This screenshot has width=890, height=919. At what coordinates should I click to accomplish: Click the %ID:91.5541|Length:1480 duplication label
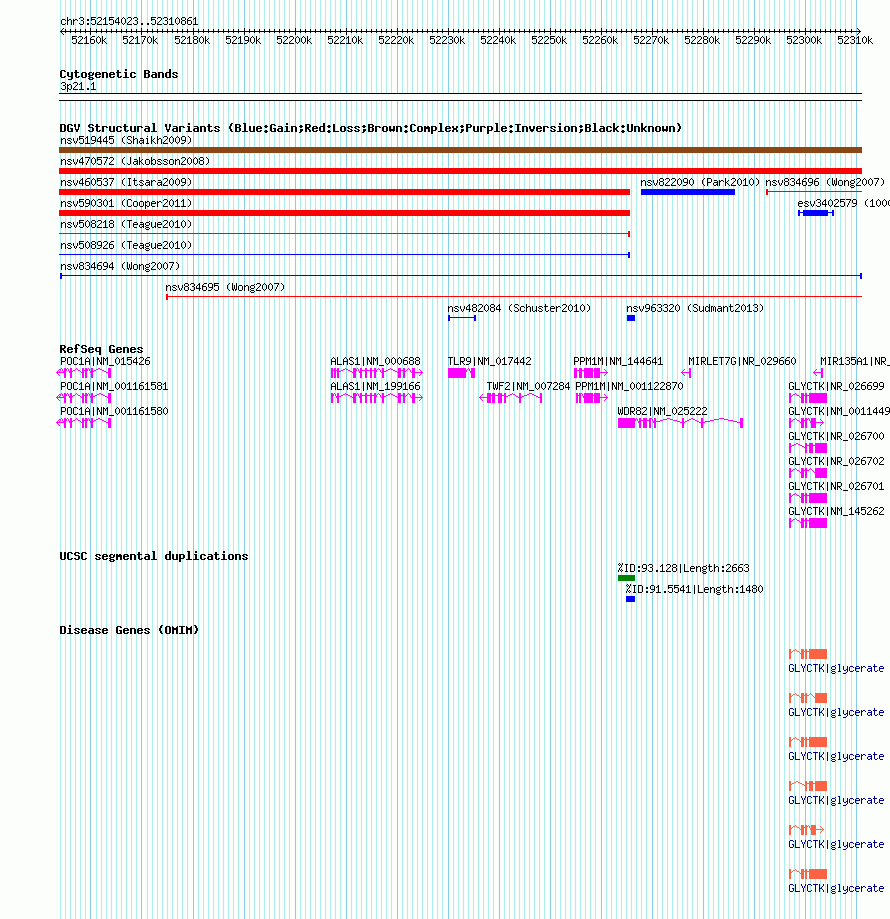point(694,590)
